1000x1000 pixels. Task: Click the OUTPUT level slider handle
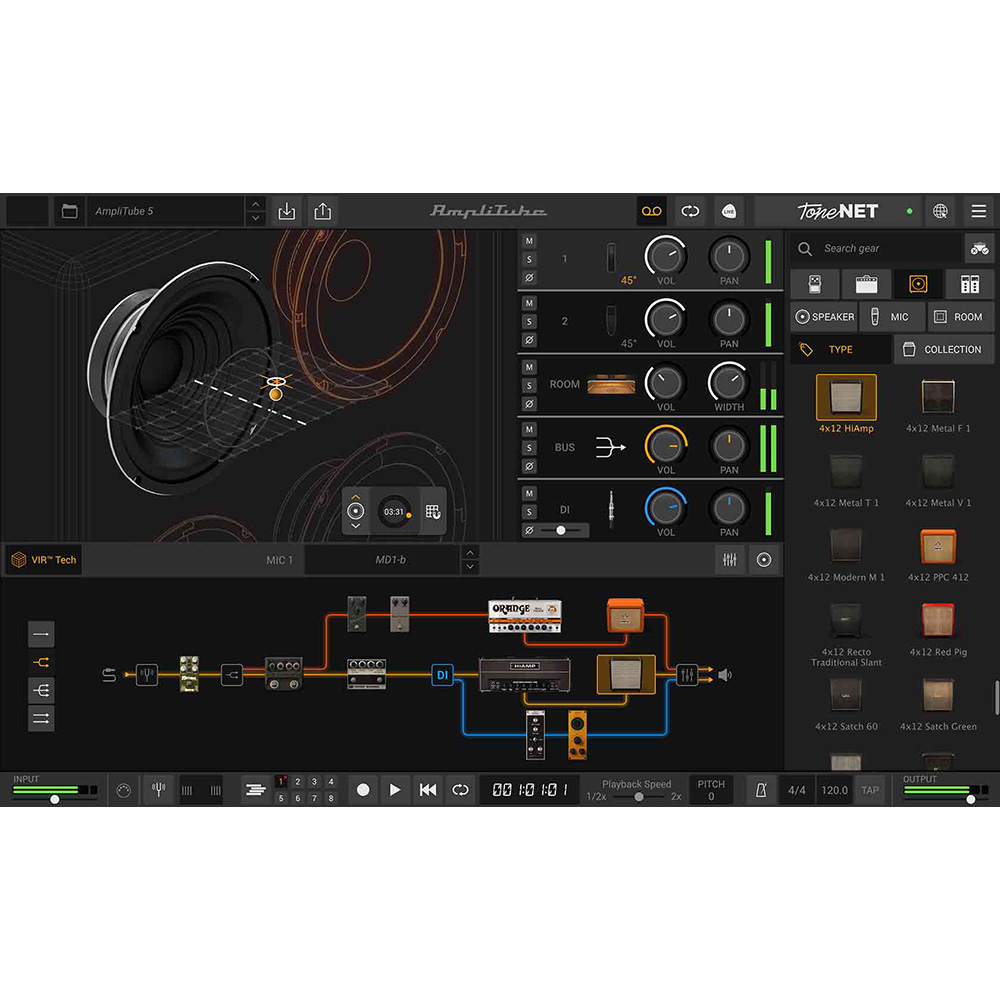[971, 799]
